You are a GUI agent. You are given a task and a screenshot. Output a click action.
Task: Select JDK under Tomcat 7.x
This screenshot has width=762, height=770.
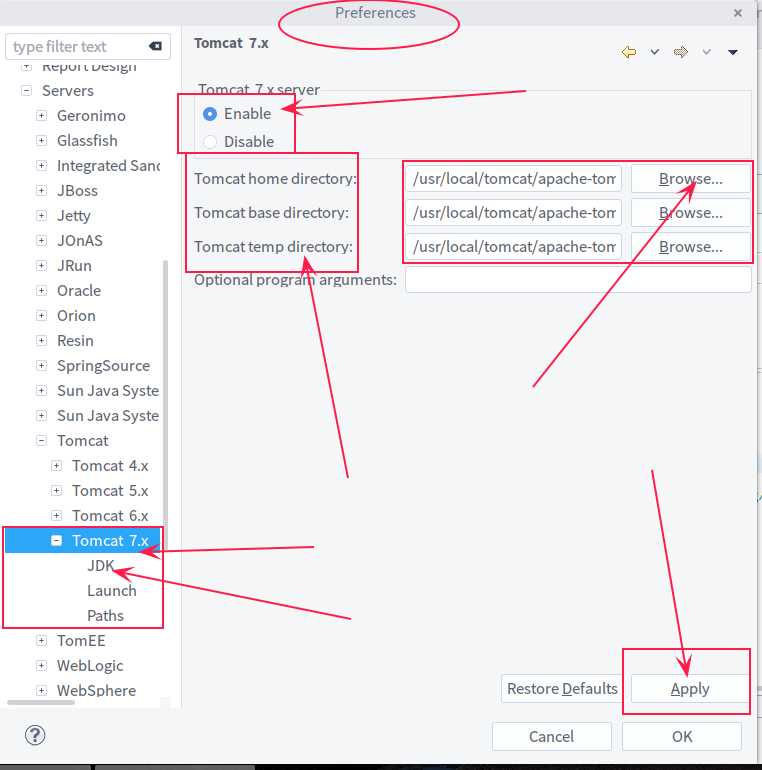pyautogui.click(x=101, y=566)
